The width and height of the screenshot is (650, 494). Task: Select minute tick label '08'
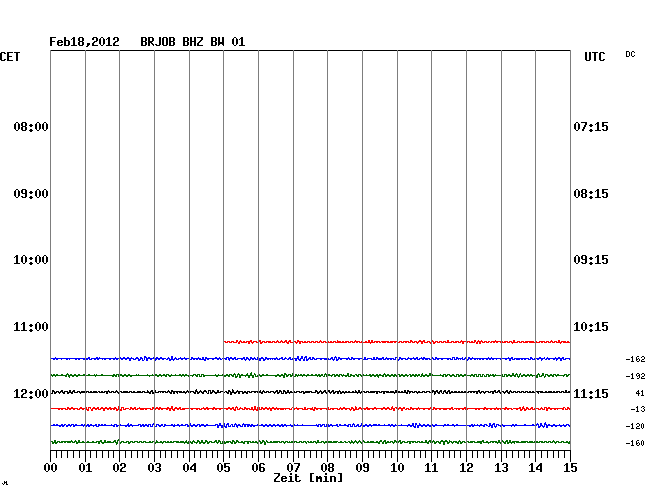coord(327,468)
